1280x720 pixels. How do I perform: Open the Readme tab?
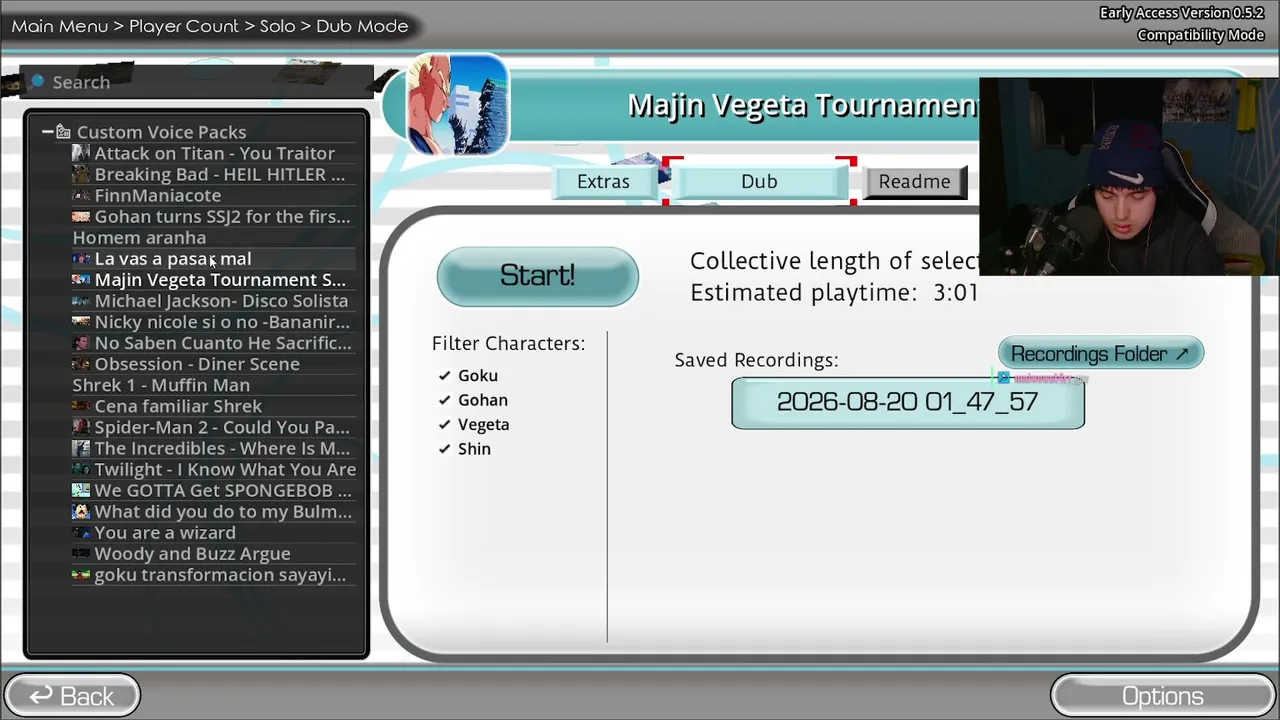coord(915,181)
